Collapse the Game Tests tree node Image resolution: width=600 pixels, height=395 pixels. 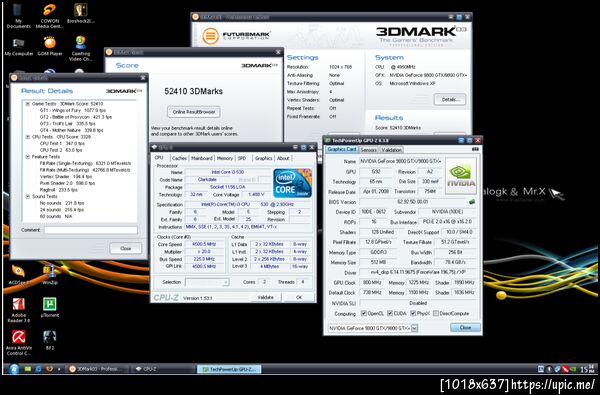(28, 104)
